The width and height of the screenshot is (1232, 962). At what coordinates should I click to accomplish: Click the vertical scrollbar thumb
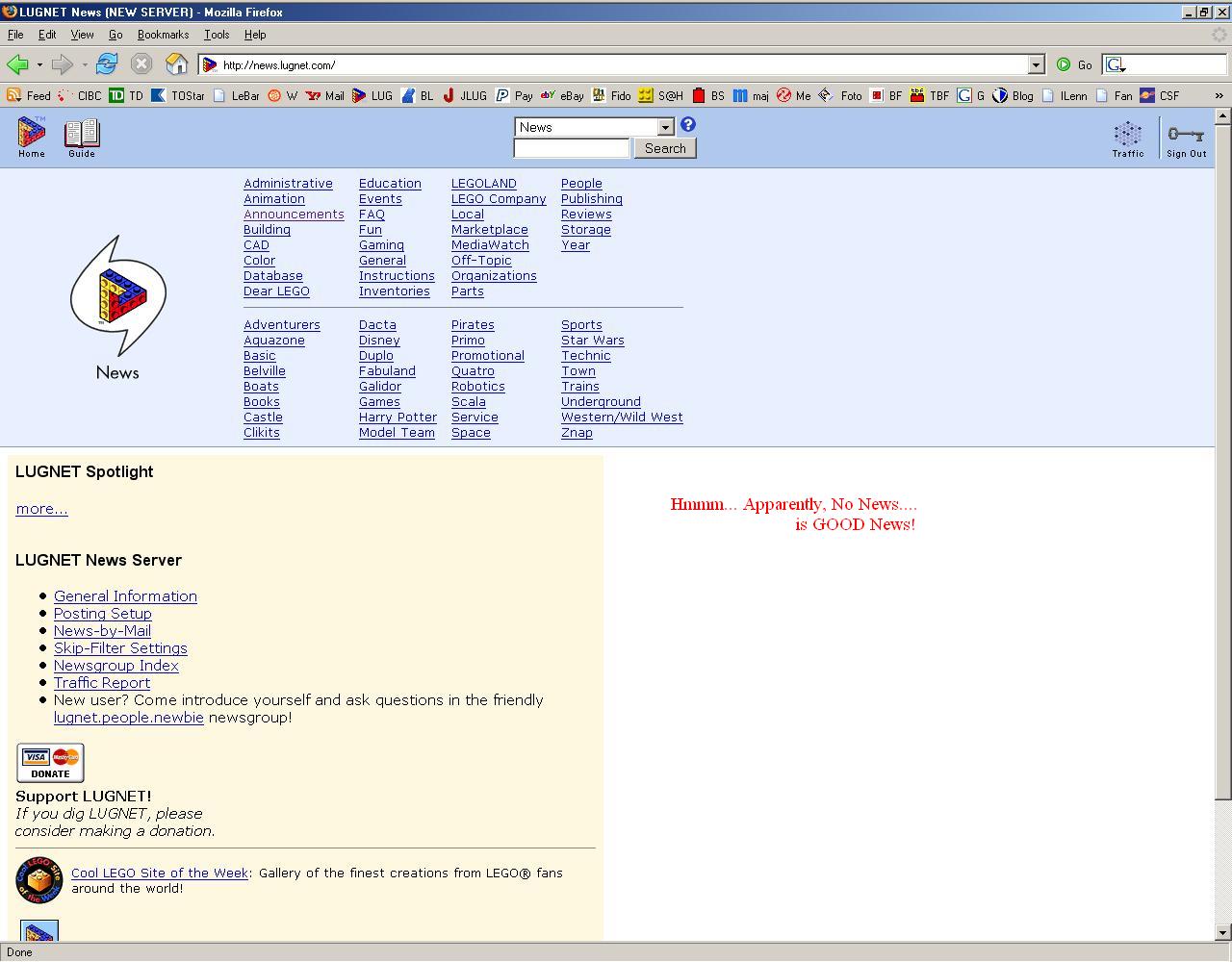(x=1223, y=462)
